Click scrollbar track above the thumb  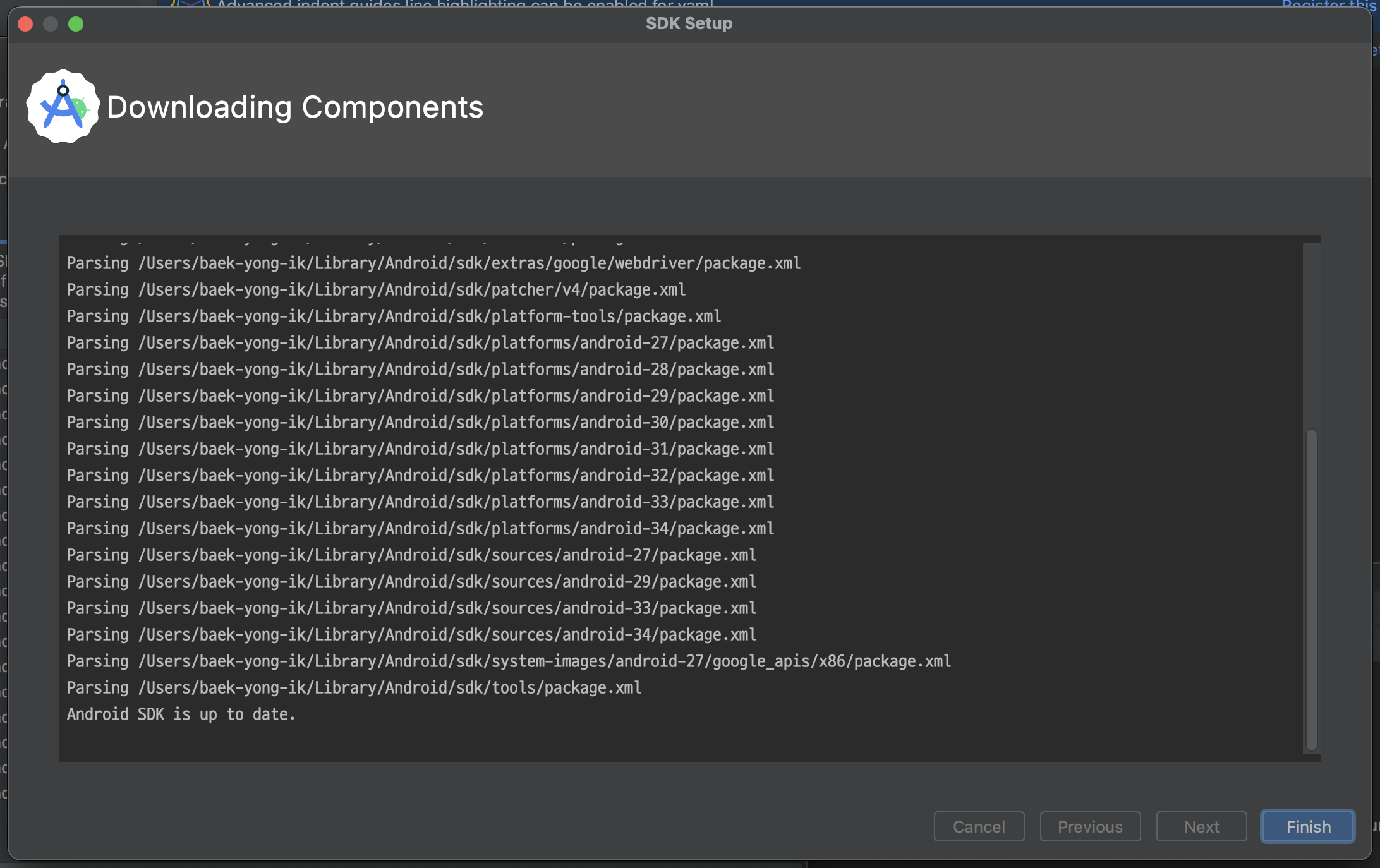coord(1311,335)
